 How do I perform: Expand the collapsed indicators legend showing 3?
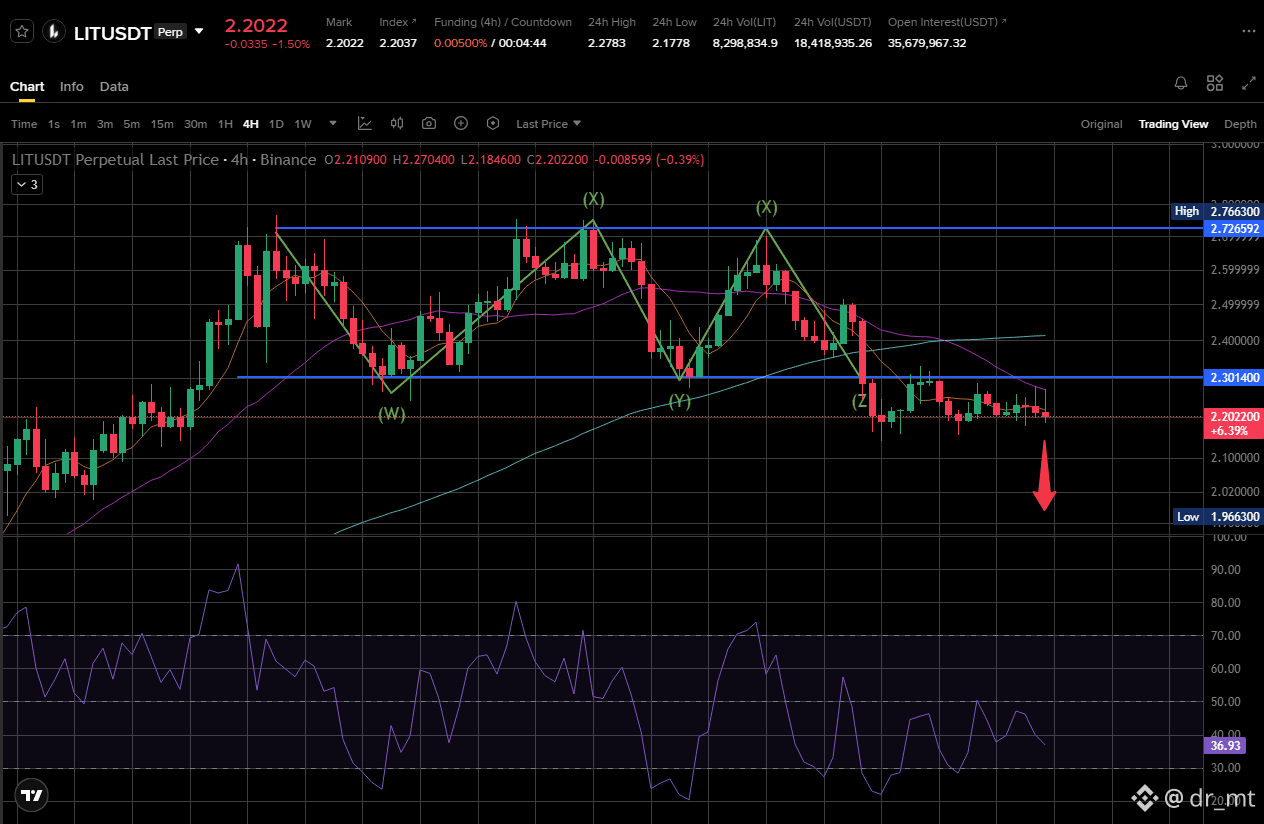click(26, 184)
